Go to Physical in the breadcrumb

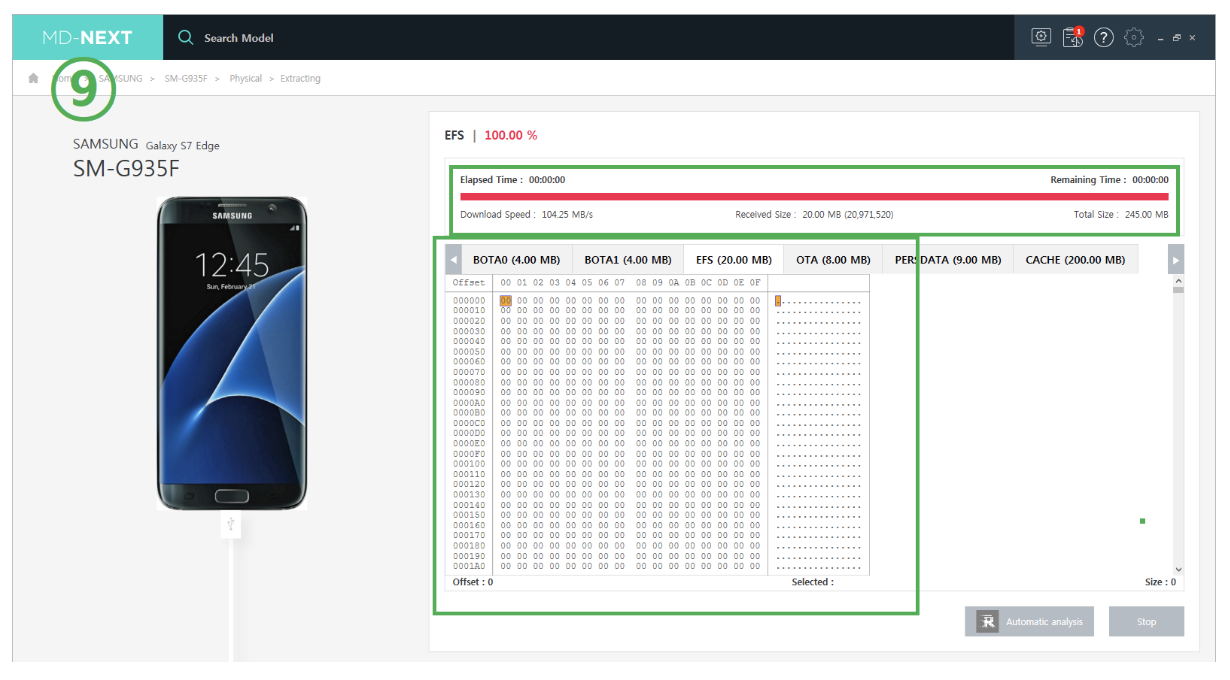click(245, 78)
